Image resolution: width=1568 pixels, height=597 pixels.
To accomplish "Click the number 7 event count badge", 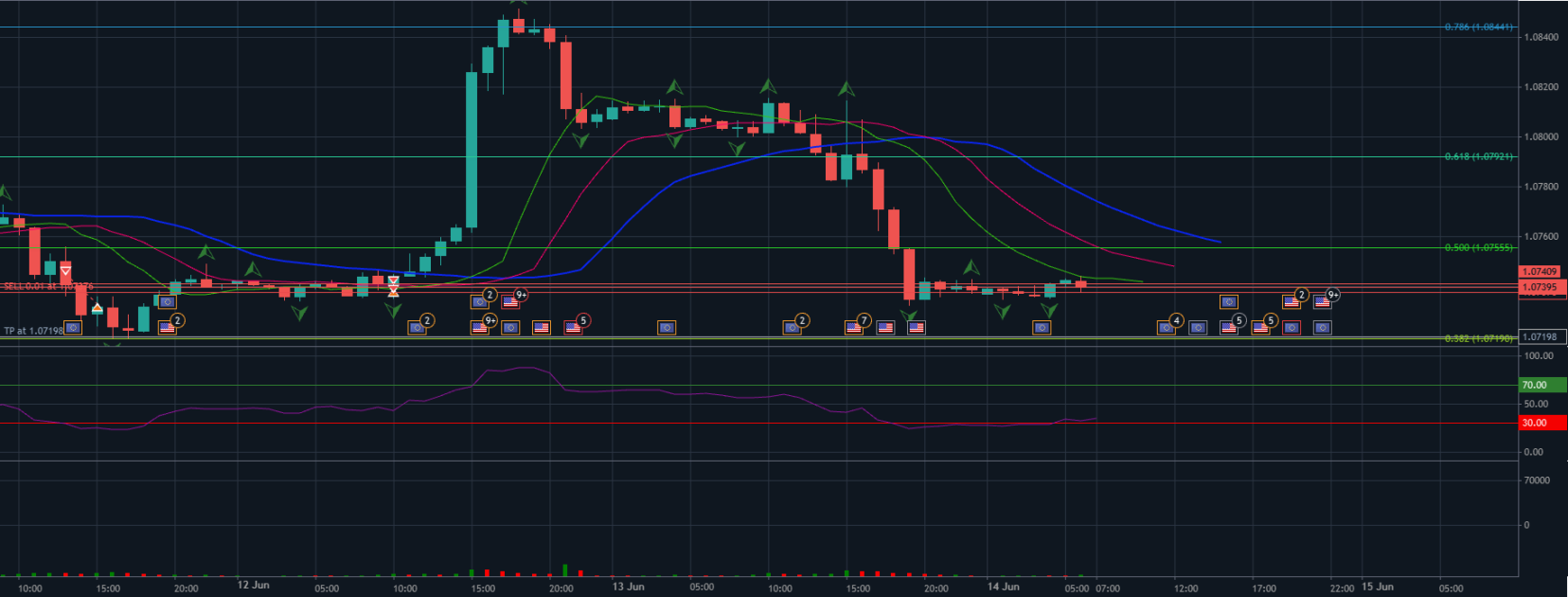I will tap(864, 320).
